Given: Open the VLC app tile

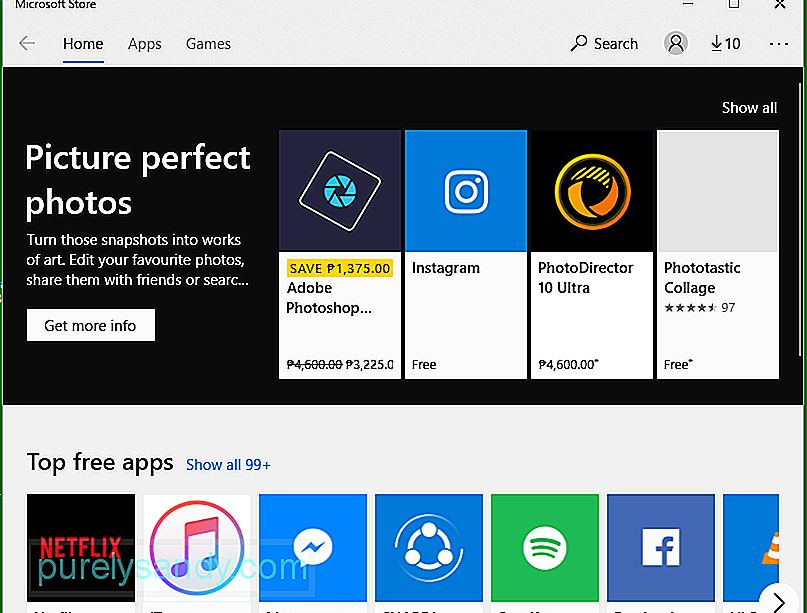Looking at the screenshot, I should coord(751,548).
